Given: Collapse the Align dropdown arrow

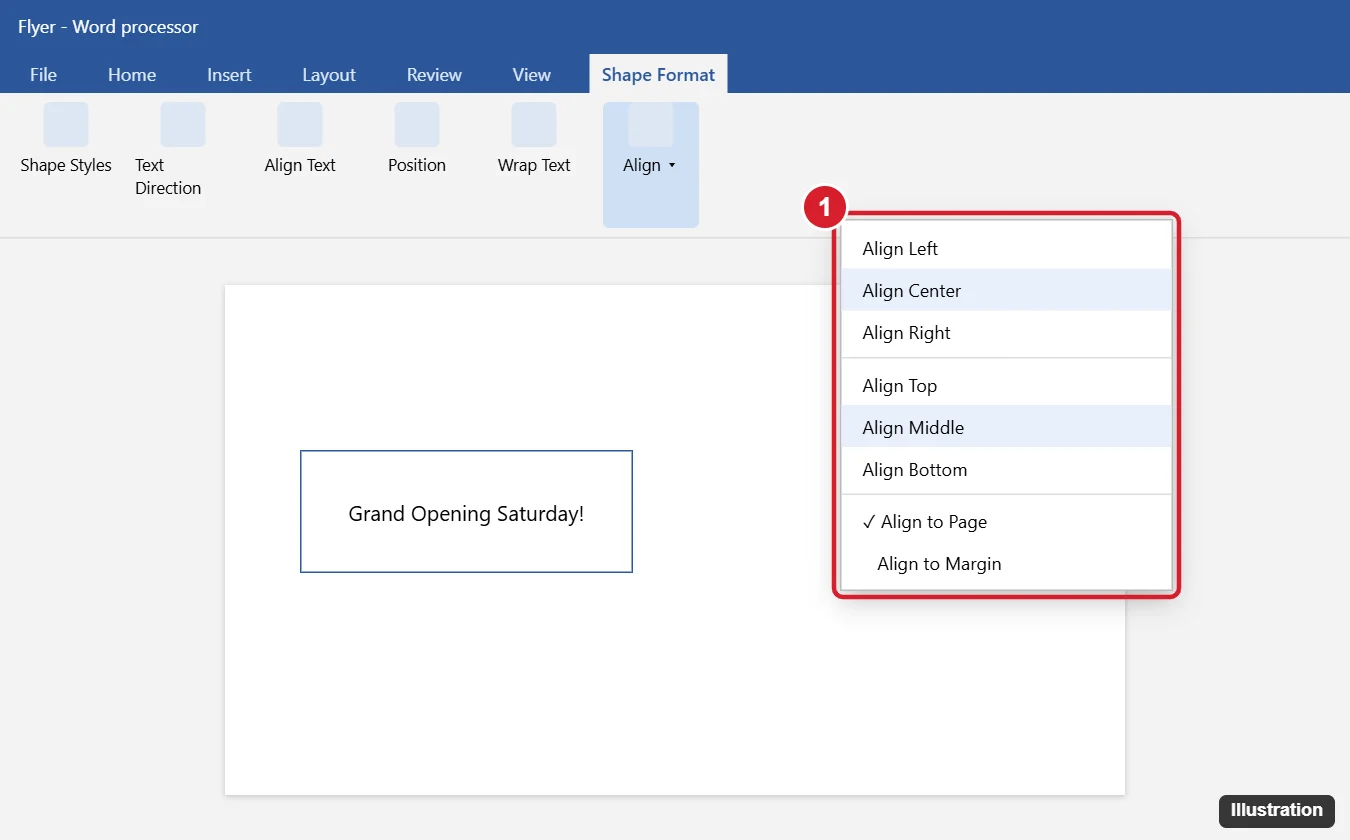Looking at the screenshot, I should pos(672,166).
